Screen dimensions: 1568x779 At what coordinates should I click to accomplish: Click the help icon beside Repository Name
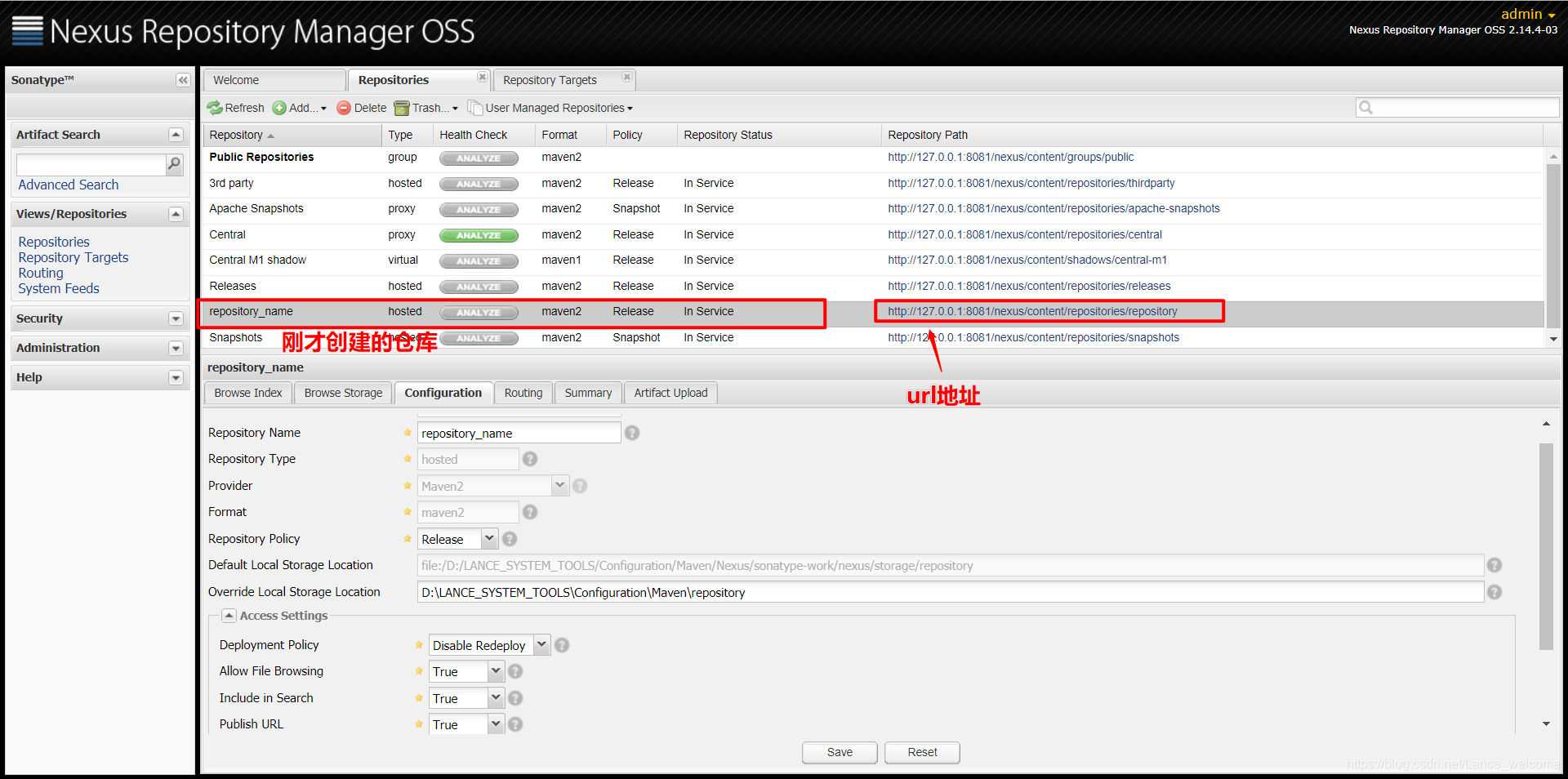(x=632, y=433)
